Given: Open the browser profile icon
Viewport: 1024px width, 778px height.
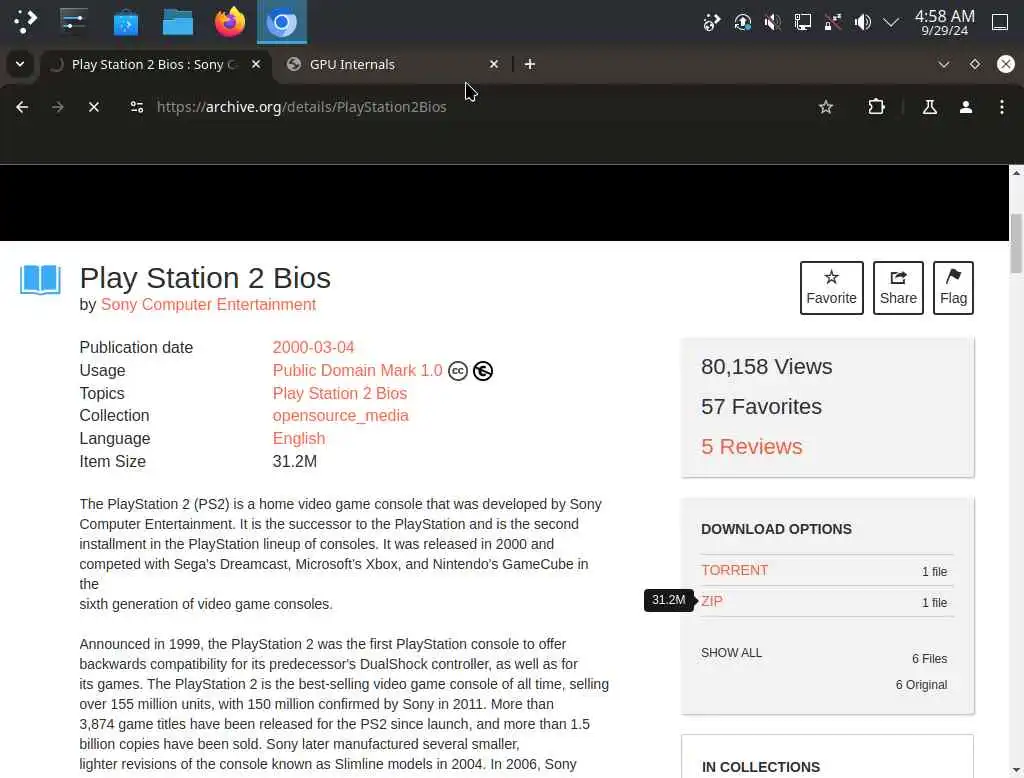Looking at the screenshot, I should click(x=966, y=107).
